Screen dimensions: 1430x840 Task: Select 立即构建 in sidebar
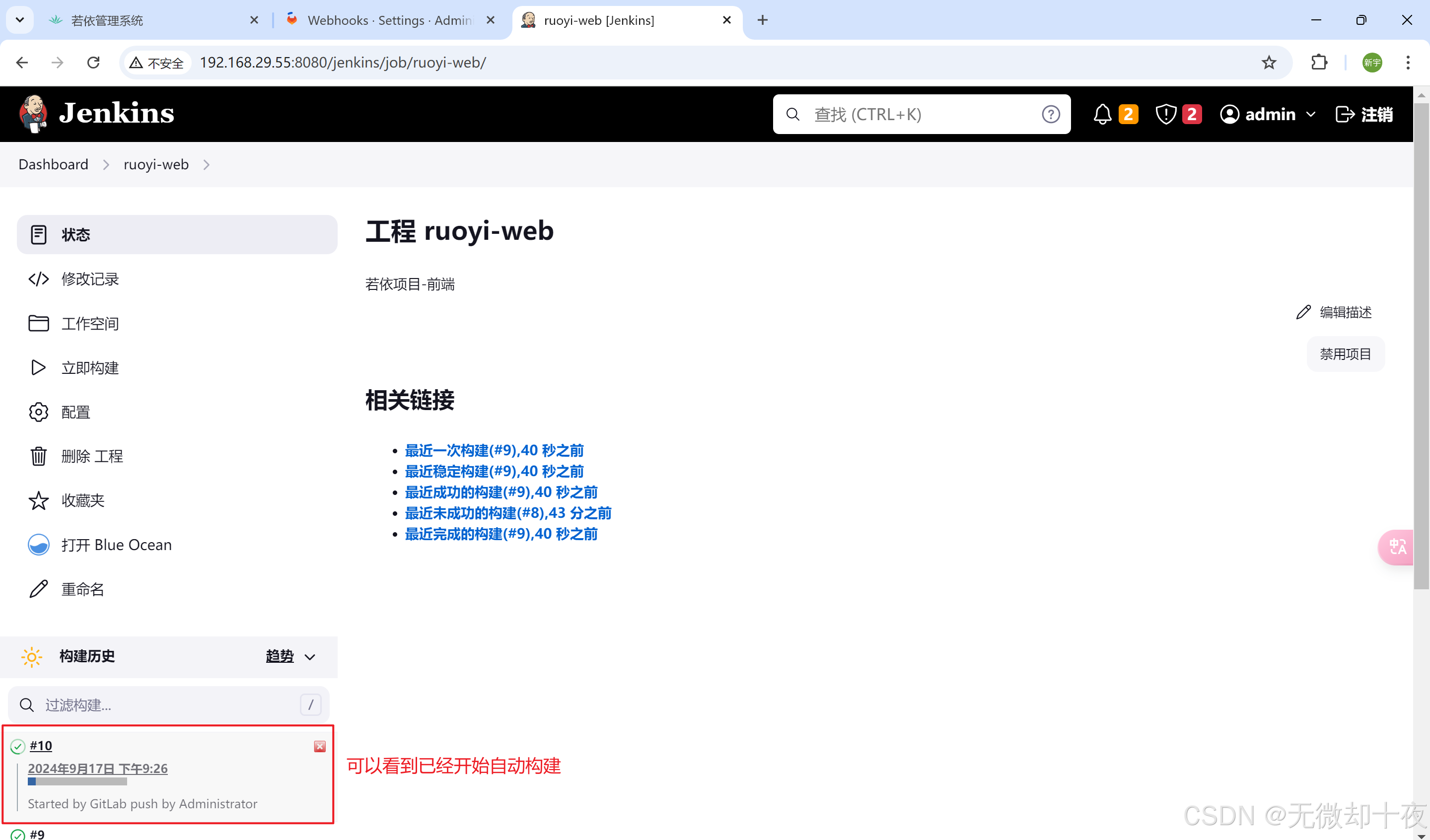(x=90, y=368)
